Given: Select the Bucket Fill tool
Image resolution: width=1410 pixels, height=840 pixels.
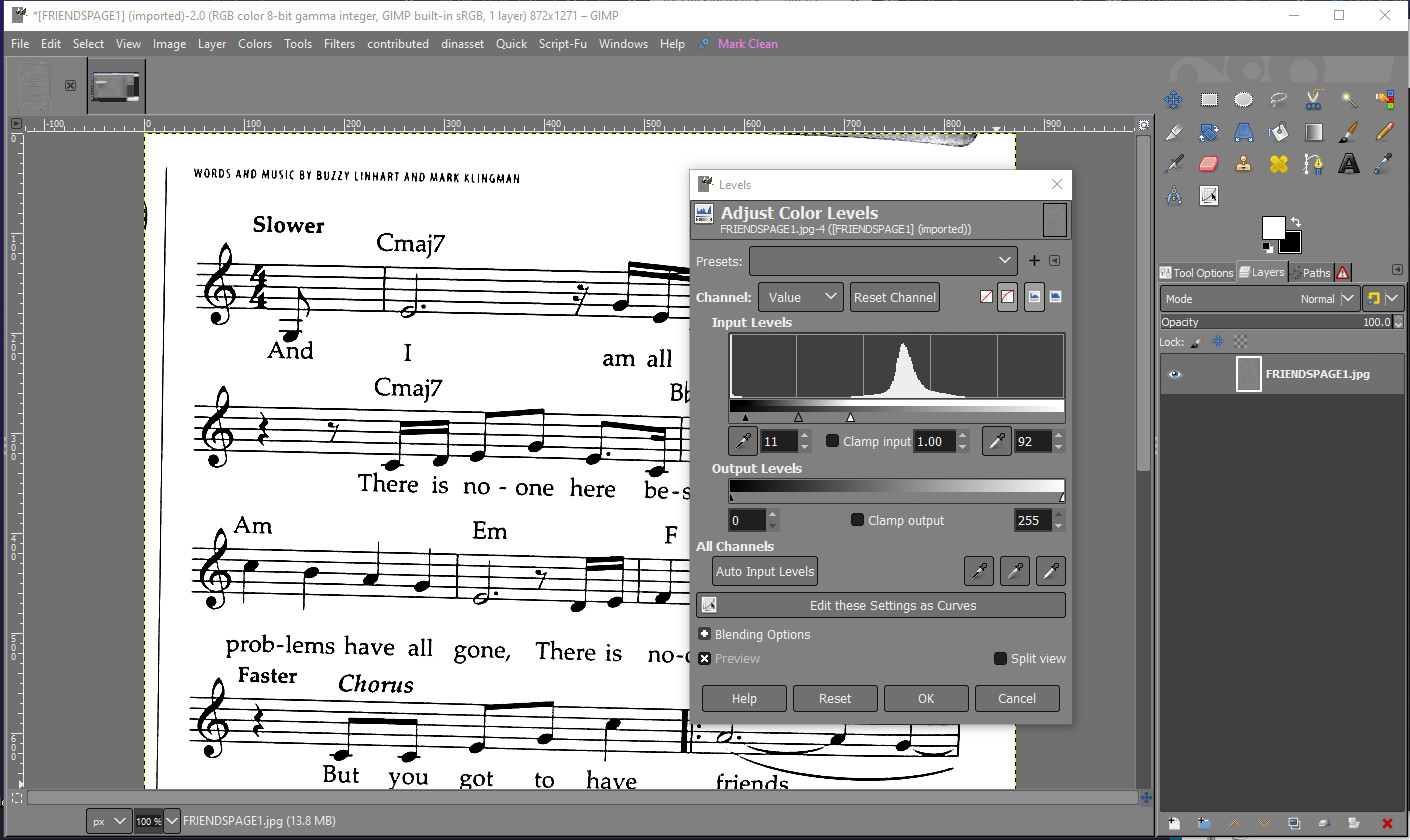Looking at the screenshot, I should point(1278,132).
